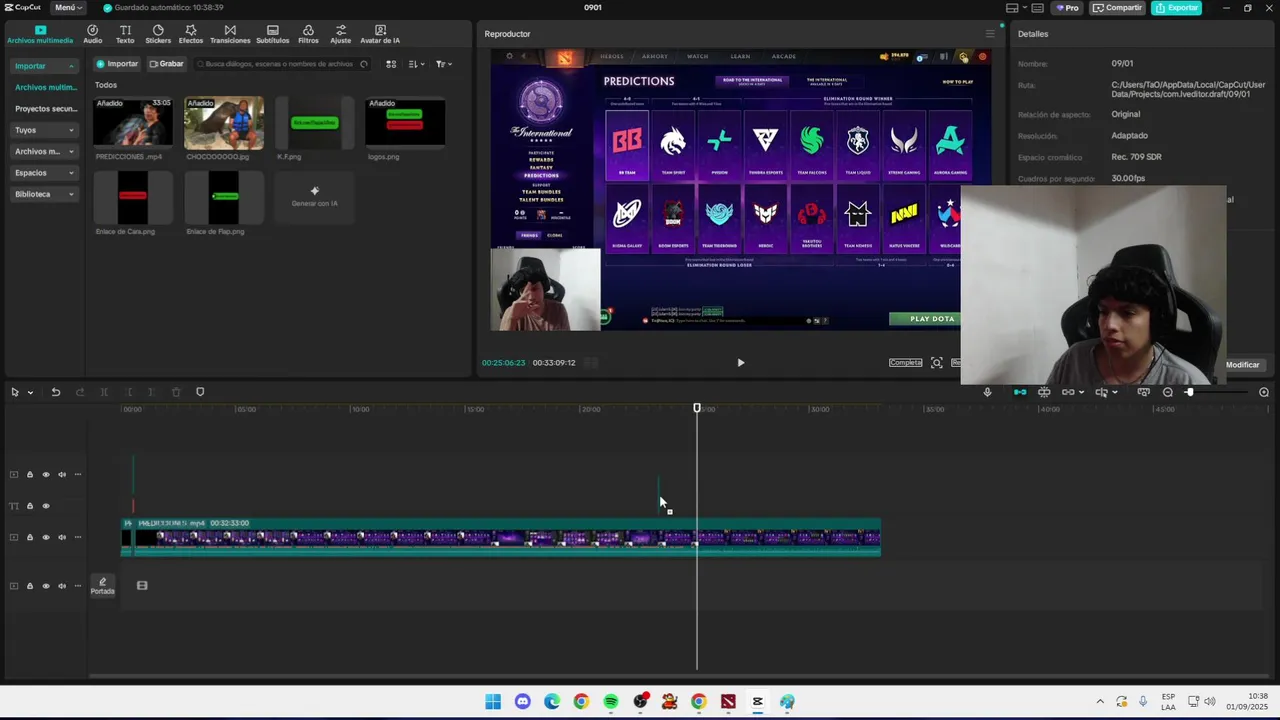Screen dimensions: 1280x720
Task: Open the selection tool dropdown arrow
Action: (30, 393)
